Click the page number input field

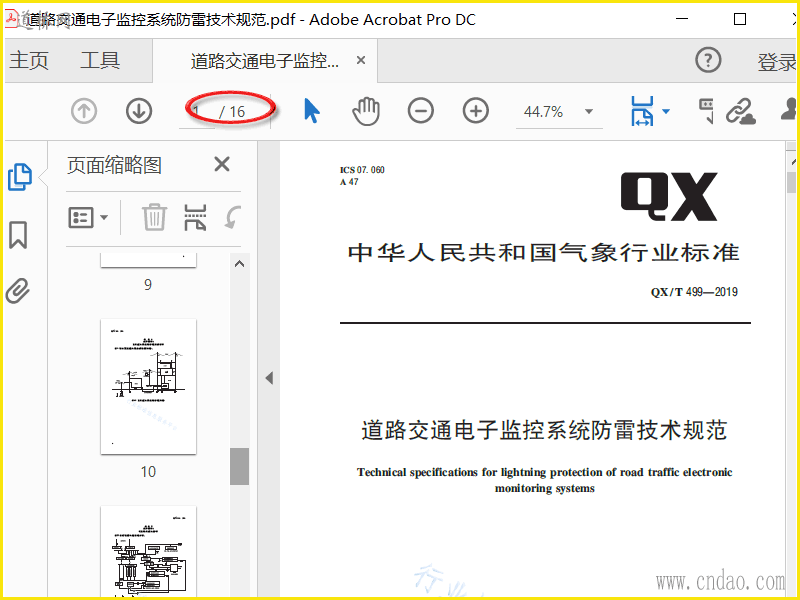point(197,111)
